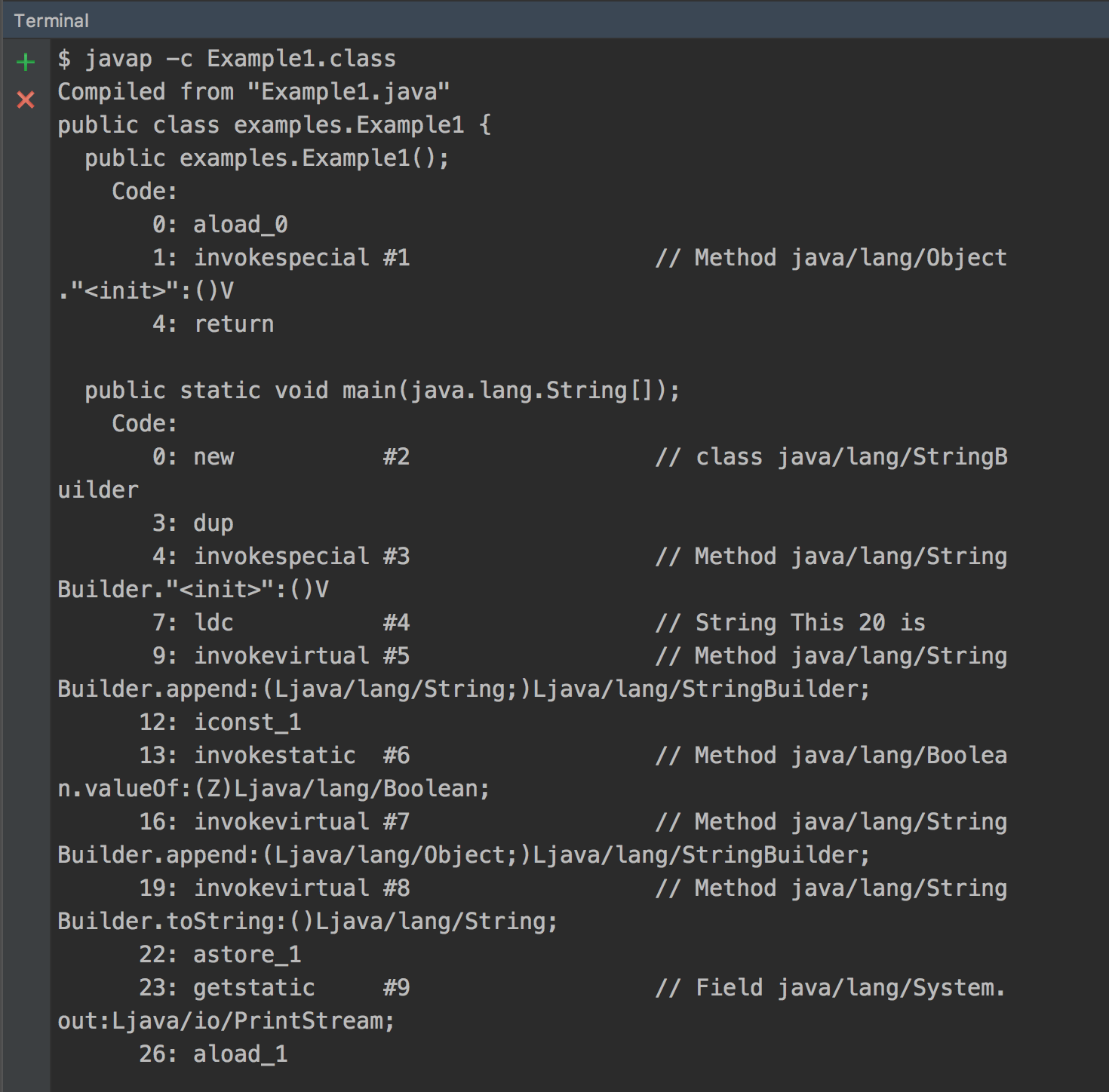Viewport: 1109px width, 1092px height.
Task: Click the Terminal panel title
Action: coord(51,20)
